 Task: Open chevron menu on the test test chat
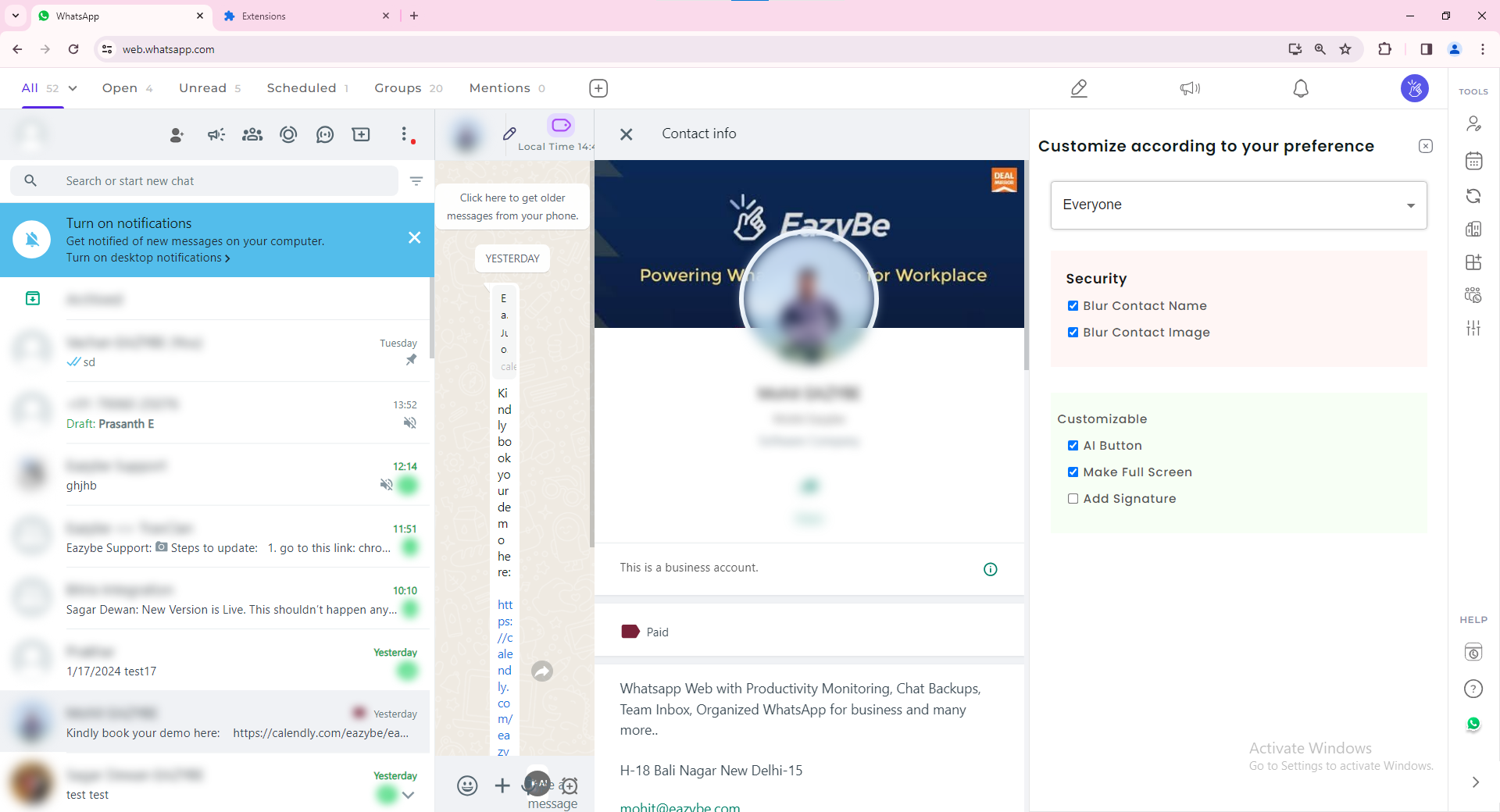click(408, 795)
